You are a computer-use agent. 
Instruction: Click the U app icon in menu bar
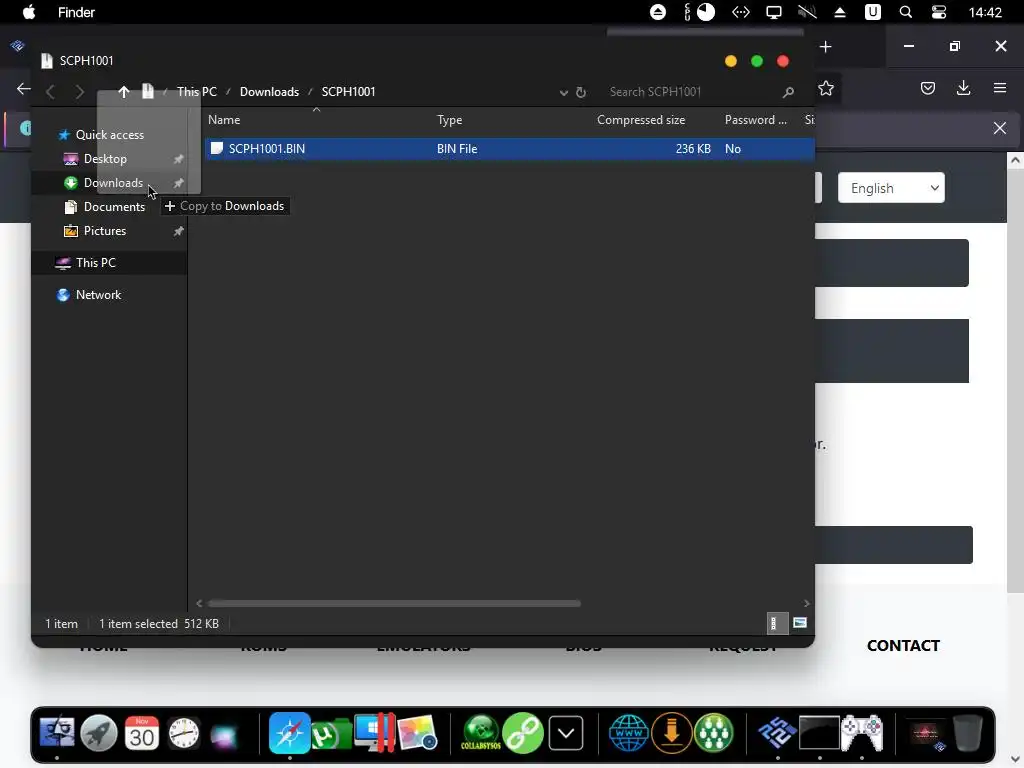tap(872, 12)
